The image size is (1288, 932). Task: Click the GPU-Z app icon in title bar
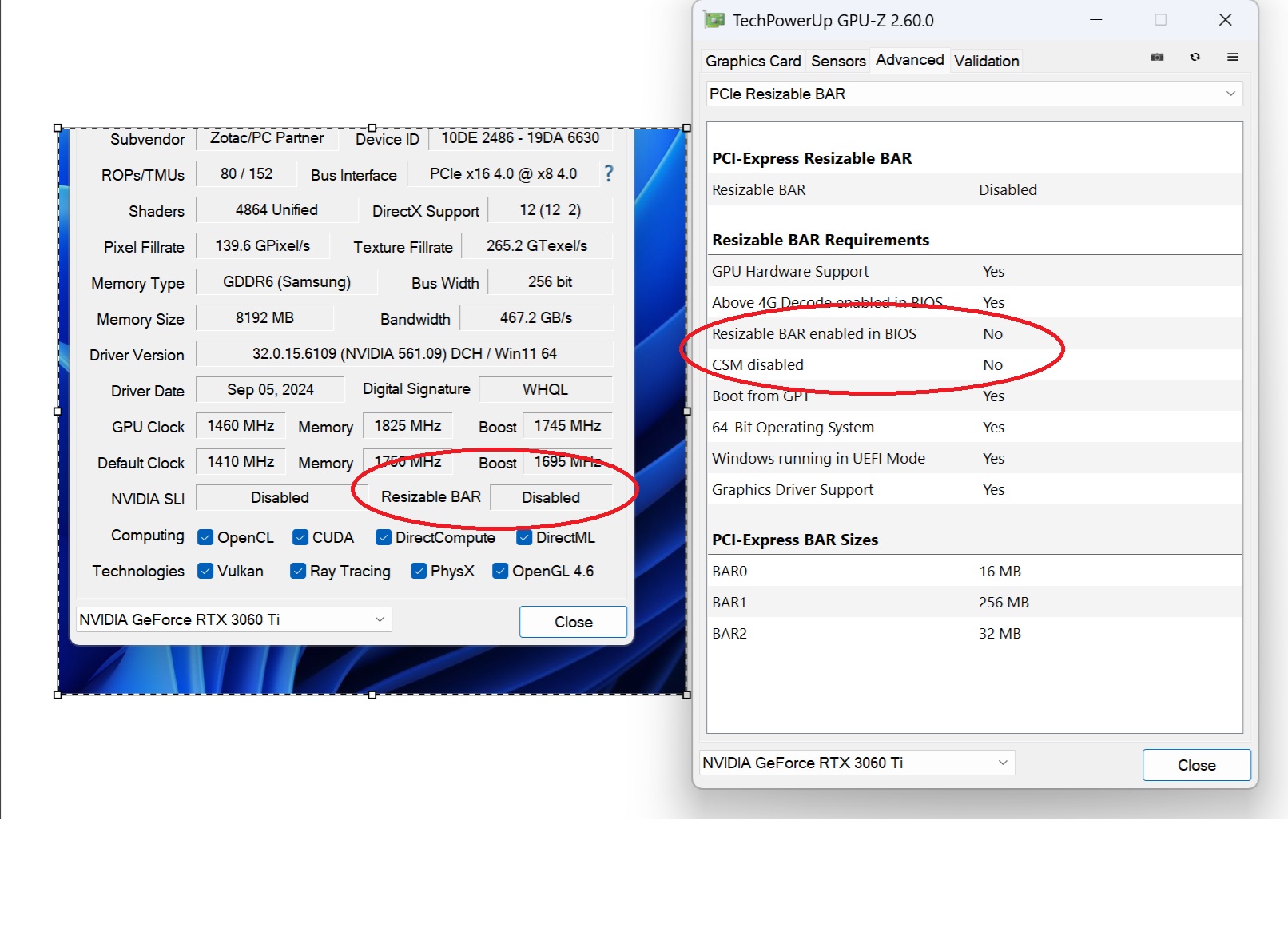point(714,20)
